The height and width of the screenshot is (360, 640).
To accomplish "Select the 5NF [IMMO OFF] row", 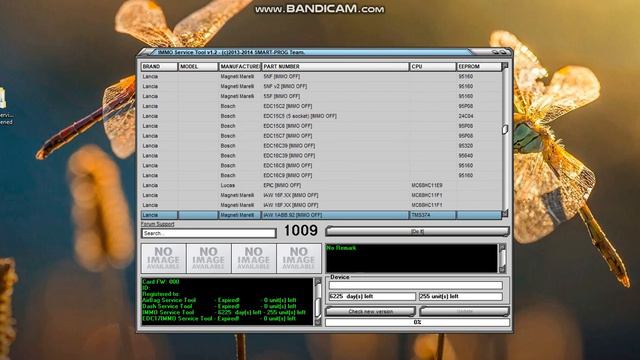I will [321, 76].
